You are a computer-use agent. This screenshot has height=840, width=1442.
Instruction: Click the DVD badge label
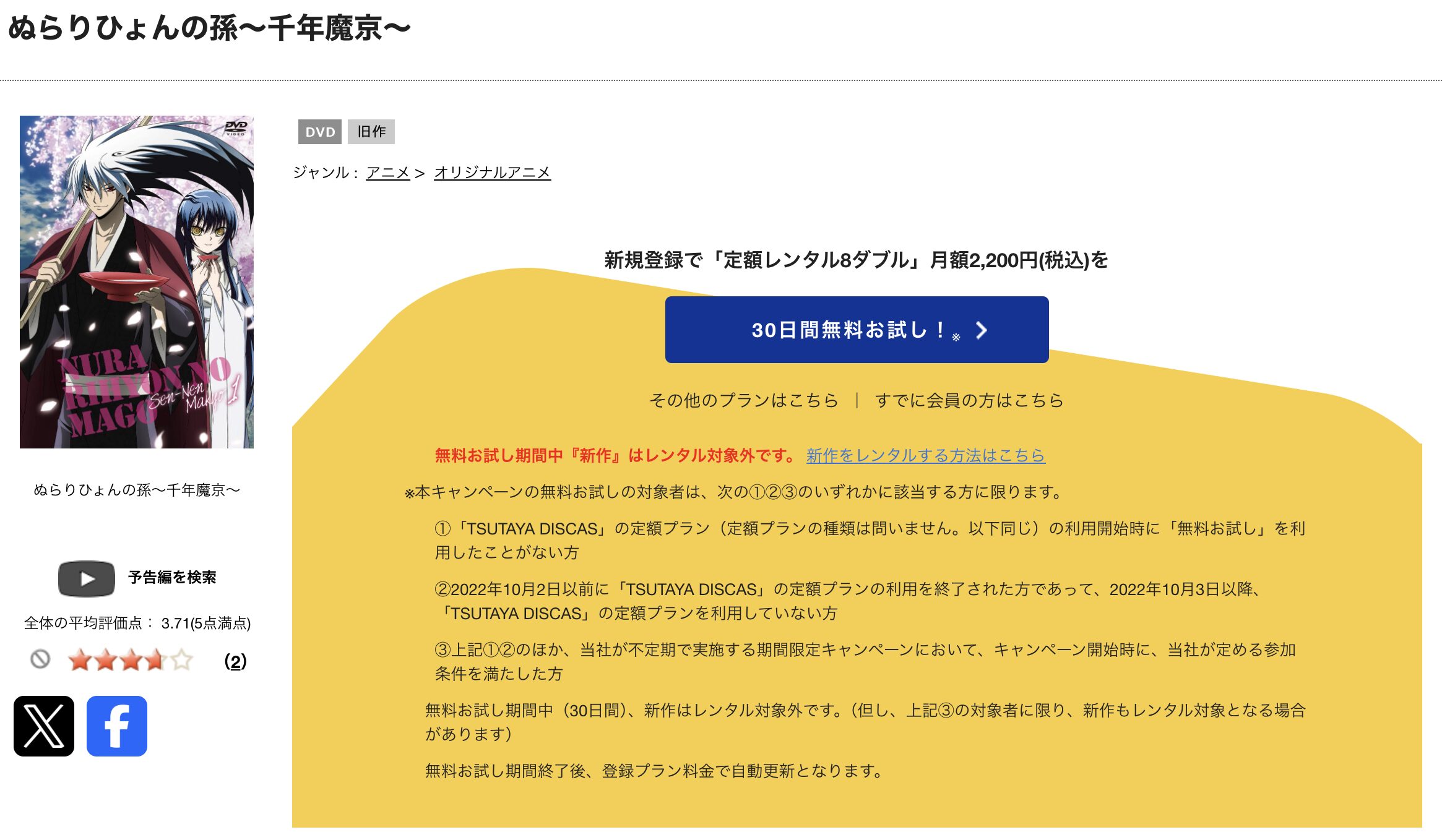320,132
